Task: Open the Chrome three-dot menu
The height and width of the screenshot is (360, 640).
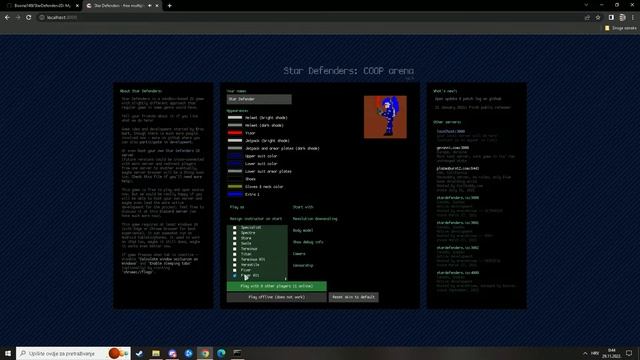Action: tap(633, 18)
